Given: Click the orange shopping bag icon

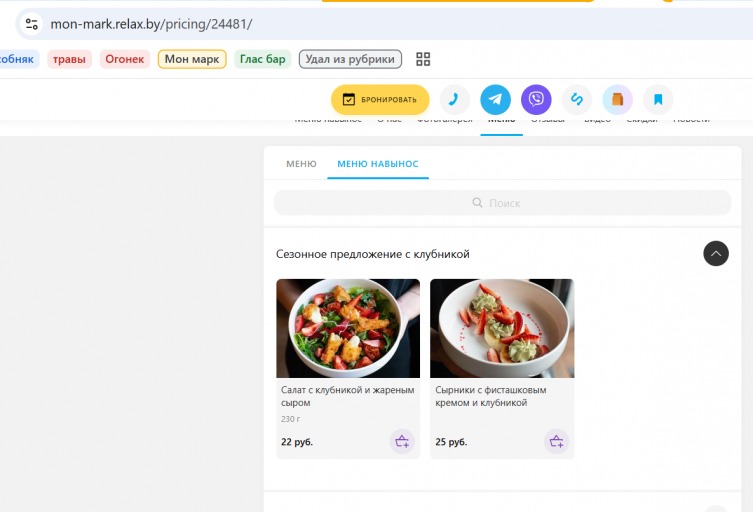Looking at the screenshot, I should click(618, 99).
